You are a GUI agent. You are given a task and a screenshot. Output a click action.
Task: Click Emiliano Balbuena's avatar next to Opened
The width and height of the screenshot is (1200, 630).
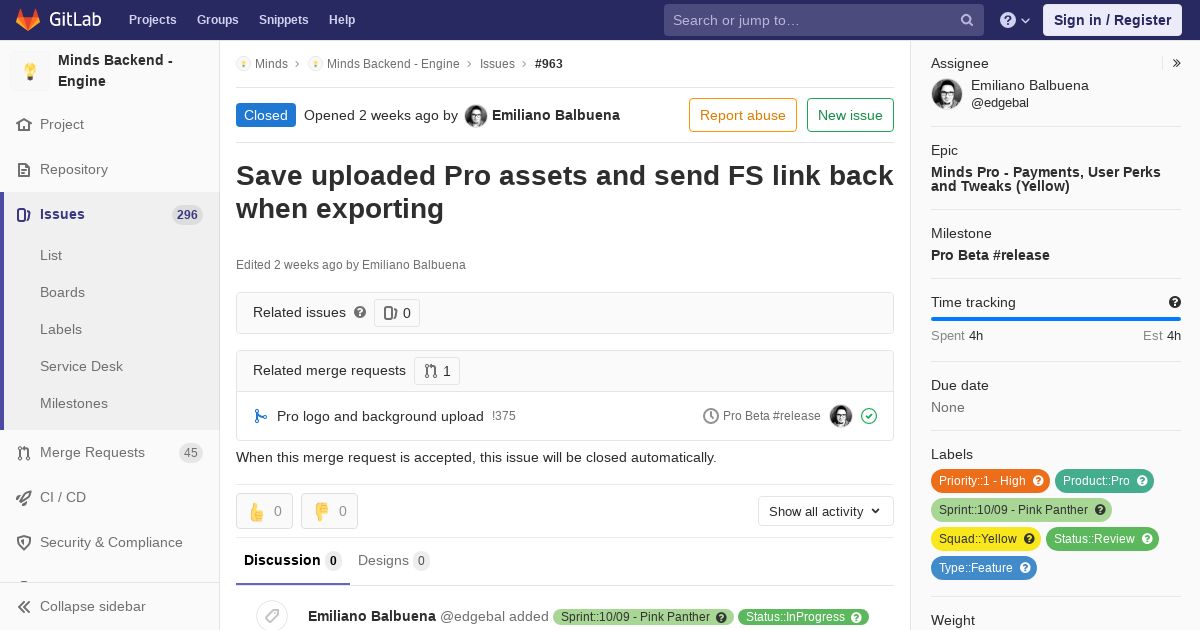coord(476,116)
